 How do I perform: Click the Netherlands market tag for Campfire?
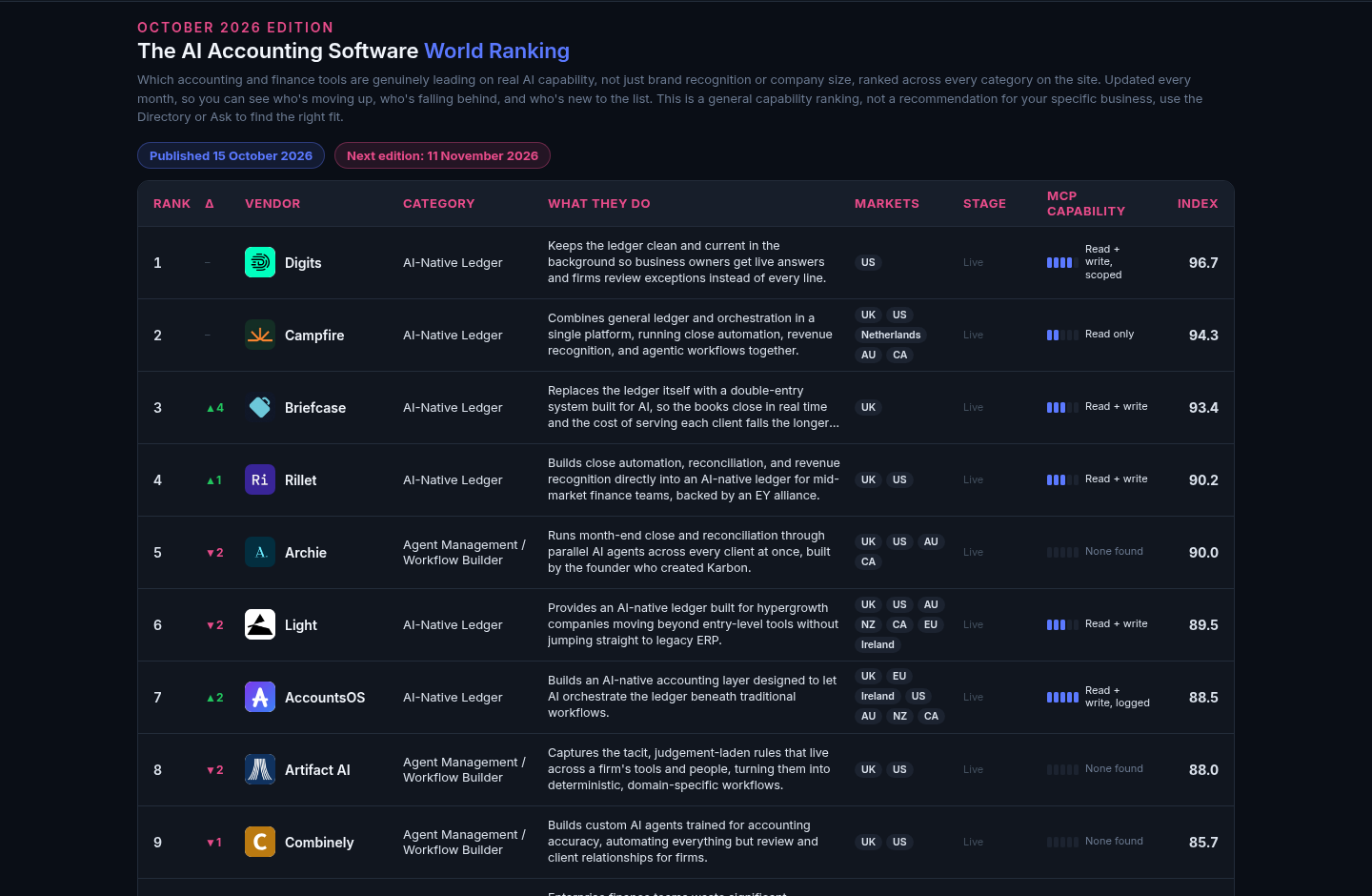(891, 335)
